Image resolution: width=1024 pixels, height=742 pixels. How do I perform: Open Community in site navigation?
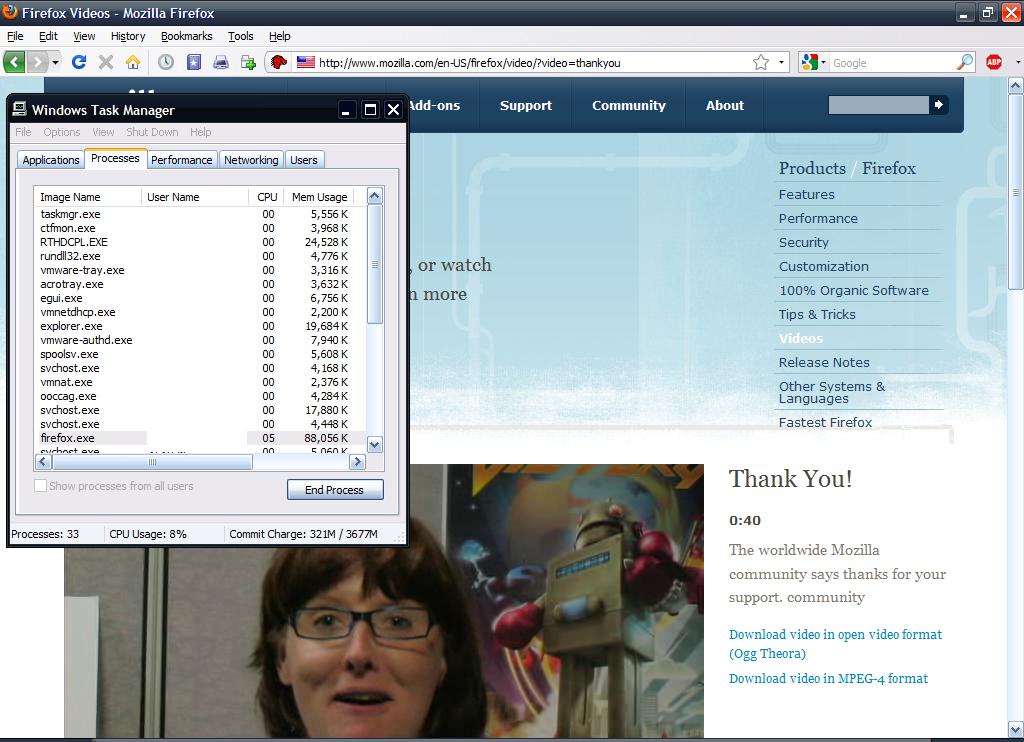pos(629,105)
